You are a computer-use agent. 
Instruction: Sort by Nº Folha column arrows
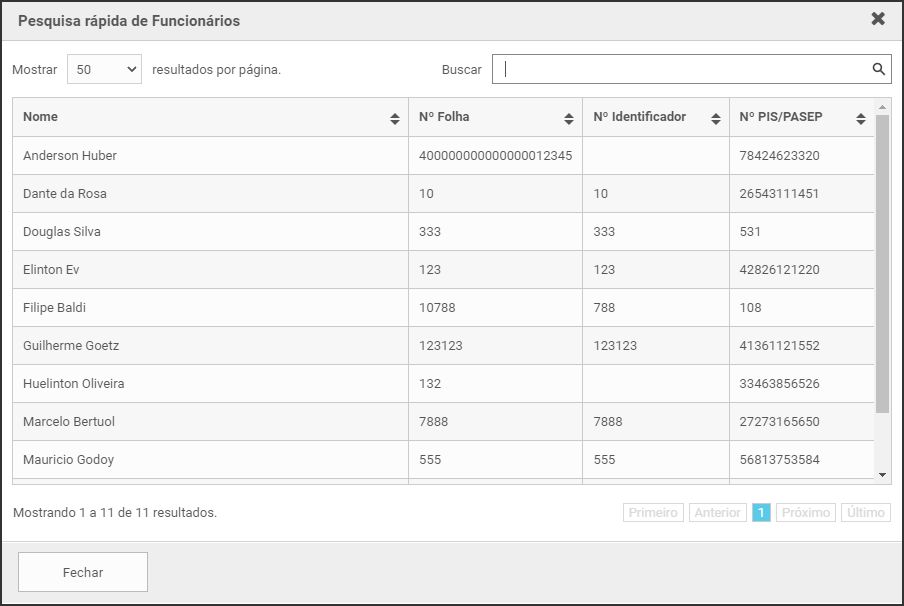pos(569,119)
